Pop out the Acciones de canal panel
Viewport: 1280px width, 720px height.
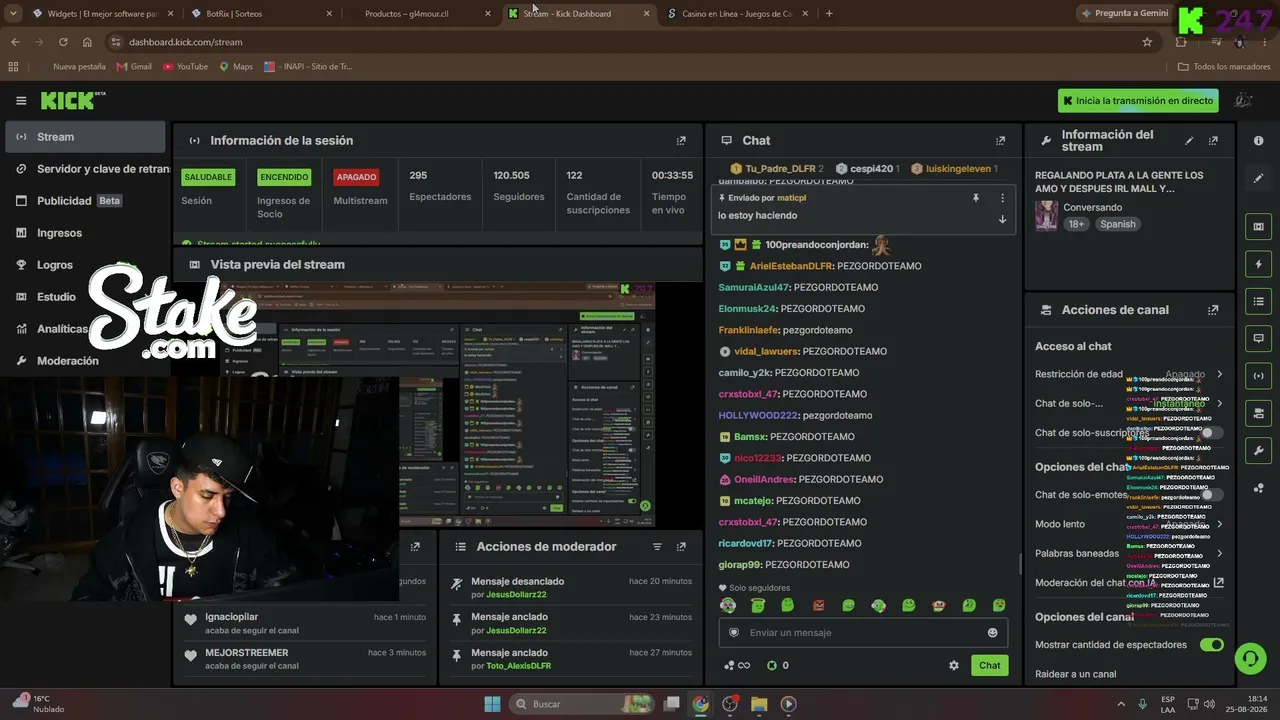pyautogui.click(x=1213, y=310)
